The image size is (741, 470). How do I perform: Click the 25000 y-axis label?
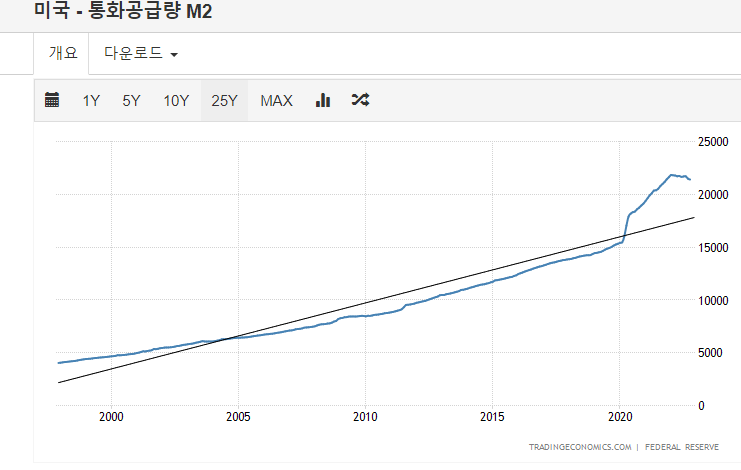coord(713,142)
